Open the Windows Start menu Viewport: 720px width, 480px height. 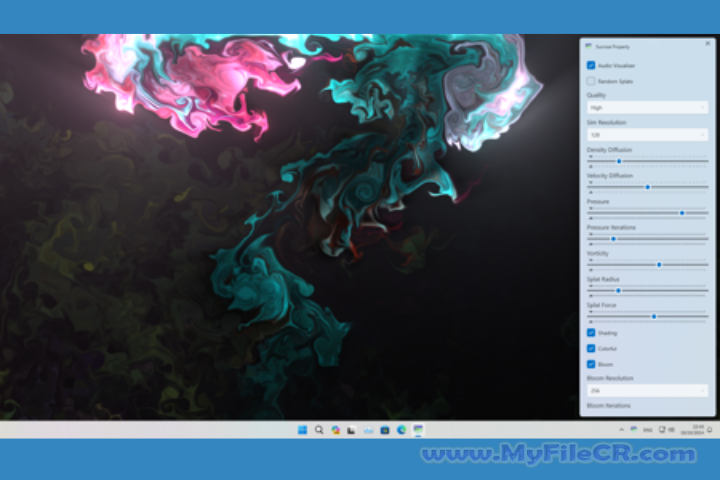coord(302,430)
